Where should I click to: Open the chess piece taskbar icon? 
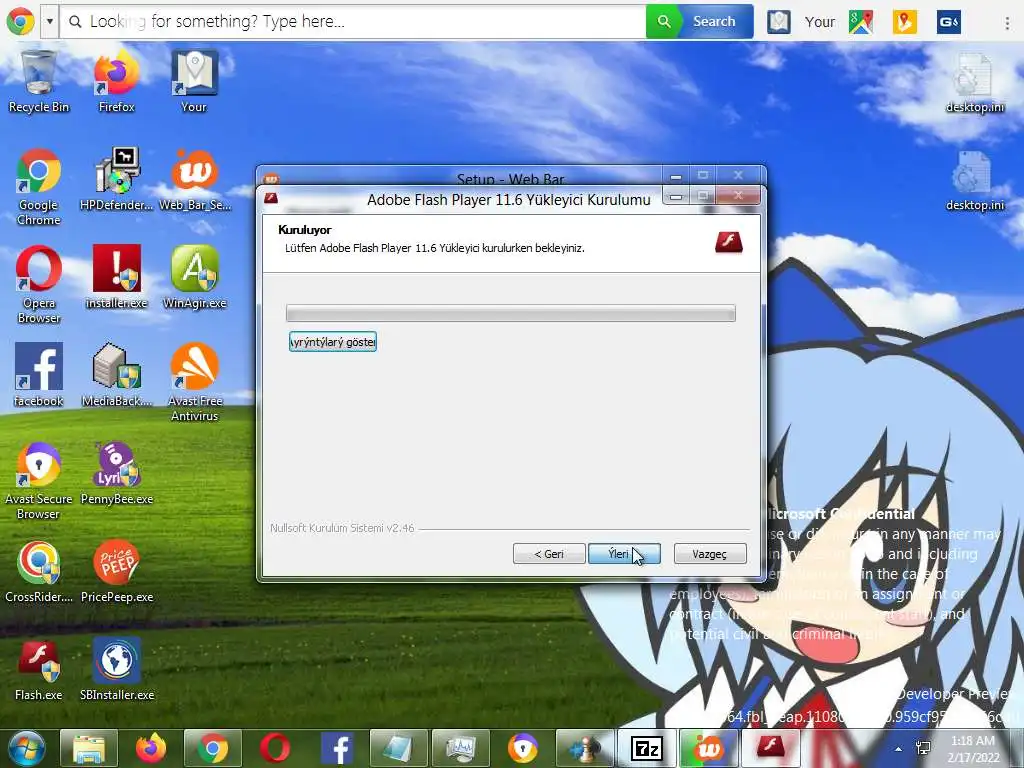585,748
